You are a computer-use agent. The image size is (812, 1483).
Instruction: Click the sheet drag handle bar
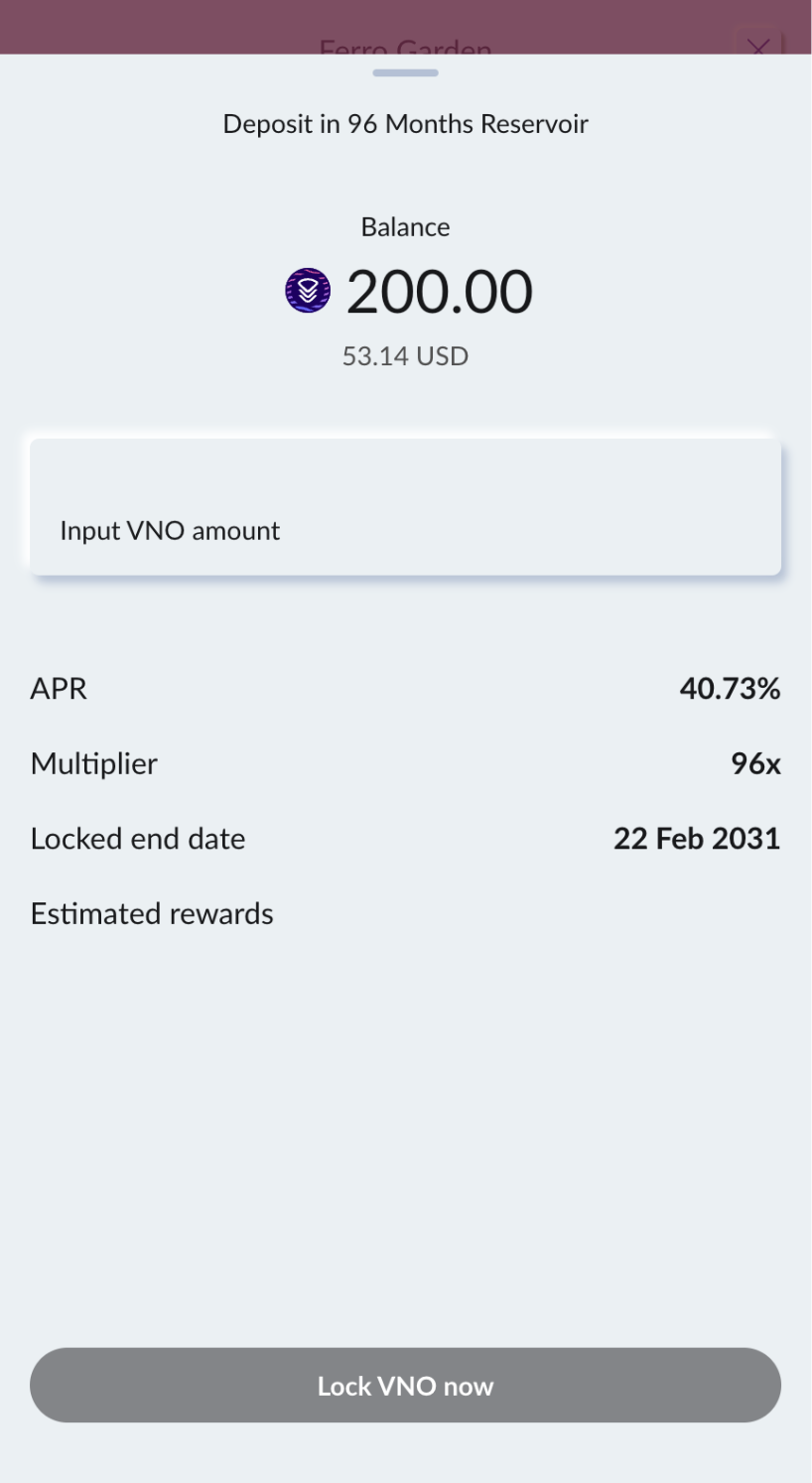(405, 72)
